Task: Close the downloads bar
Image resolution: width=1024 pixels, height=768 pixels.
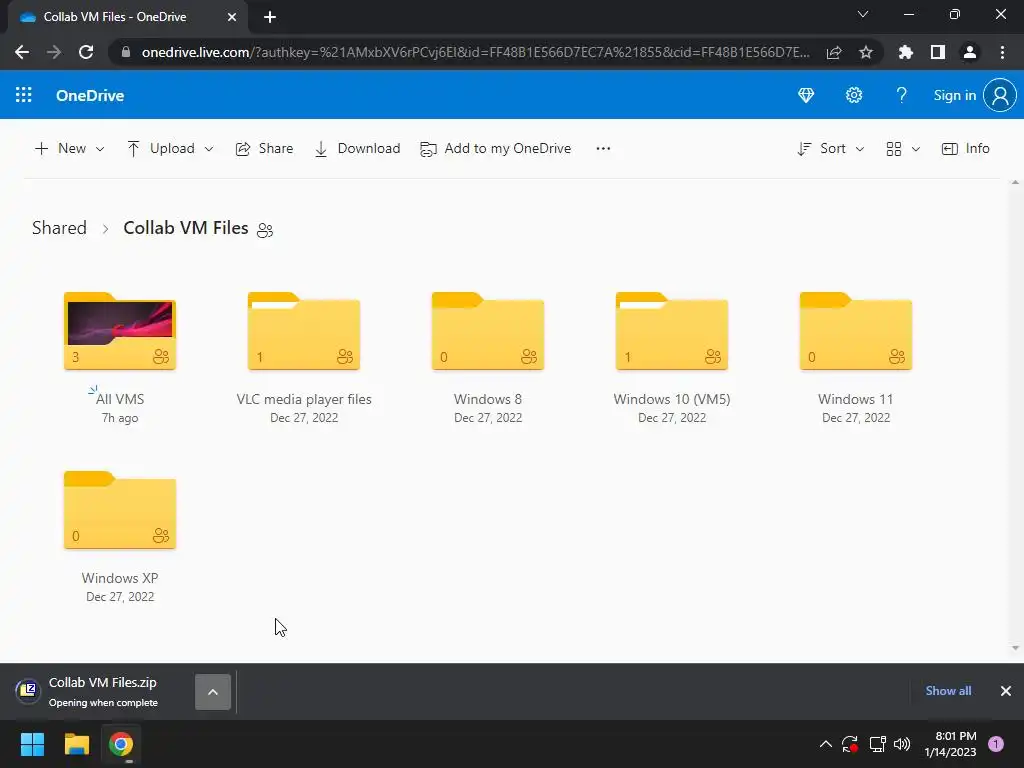Action: pos(1006,691)
